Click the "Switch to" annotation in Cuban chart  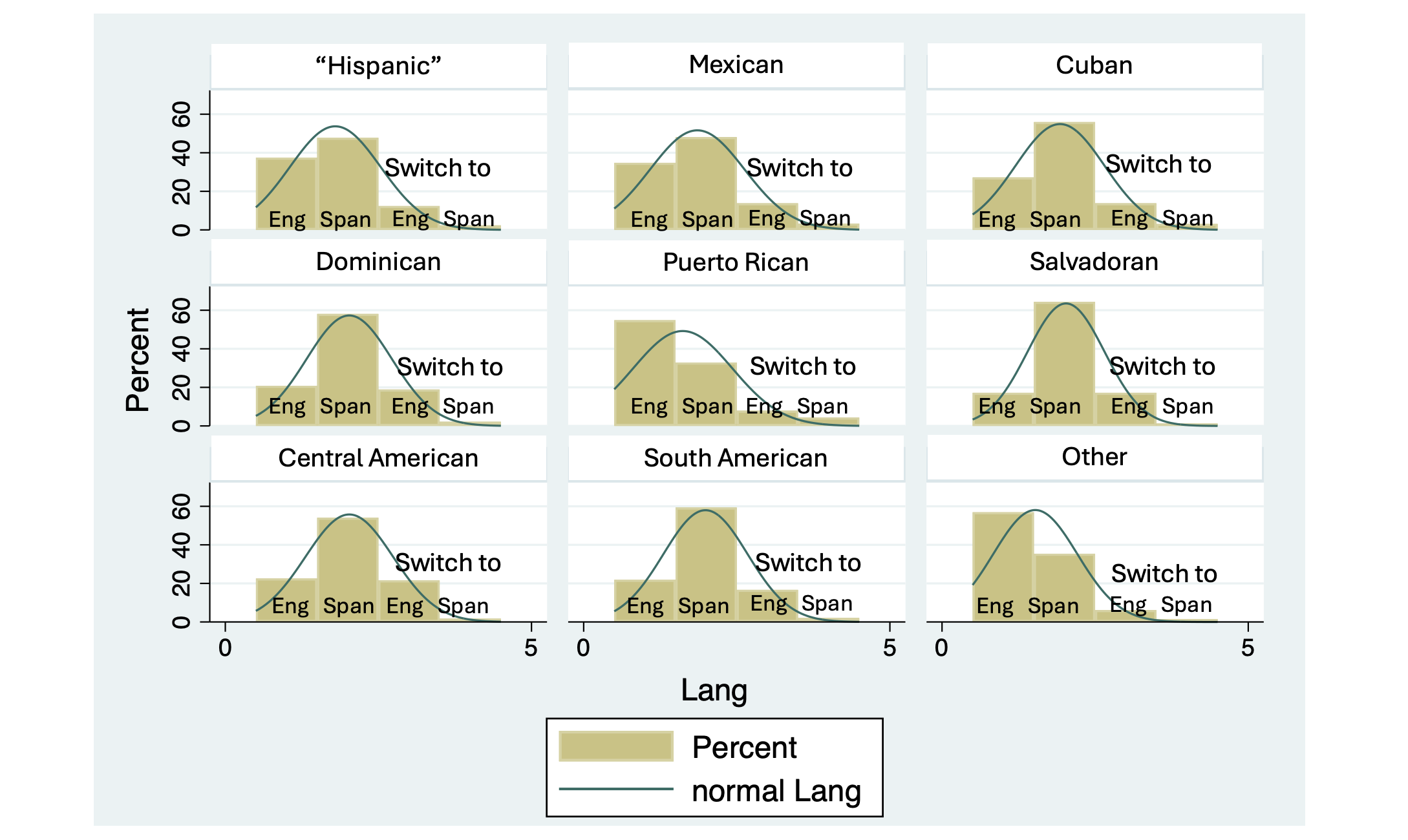click(x=1158, y=164)
